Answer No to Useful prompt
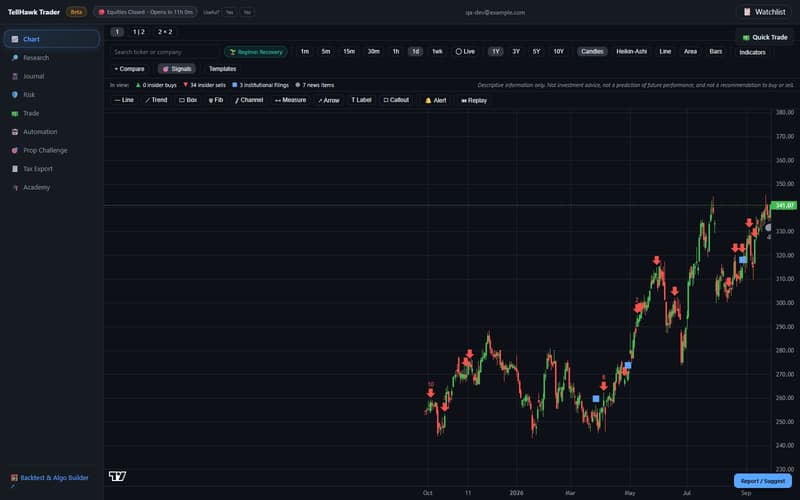This screenshot has width=800, height=500. click(247, 12)
